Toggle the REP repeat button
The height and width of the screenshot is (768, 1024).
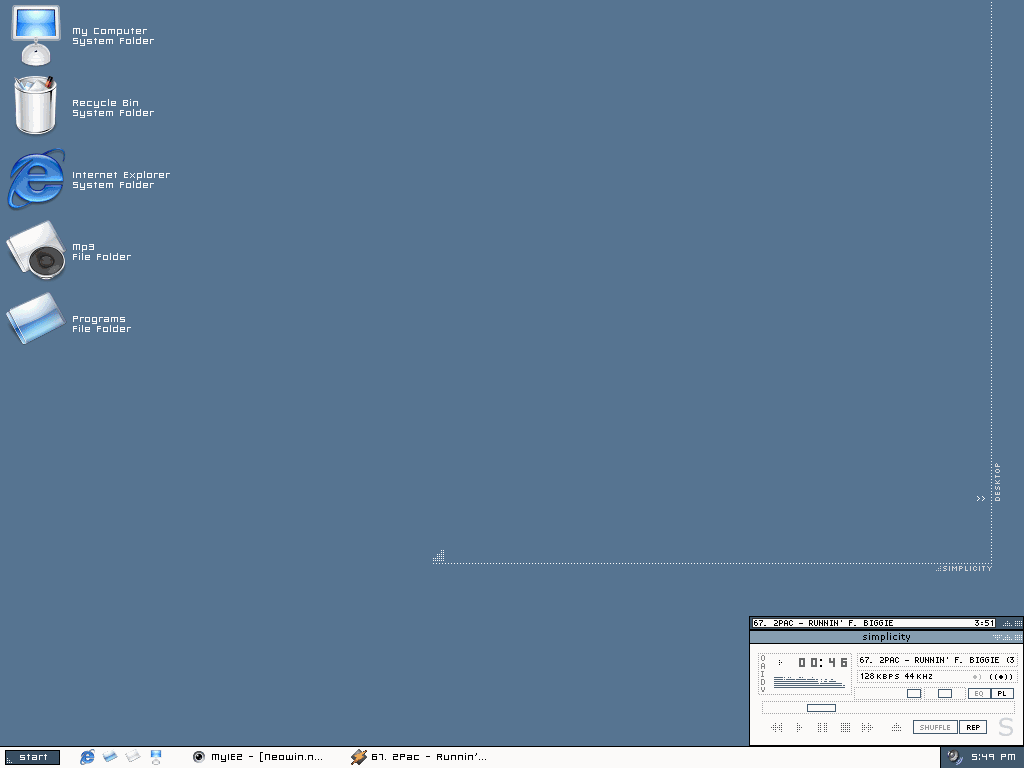tap(973, 727)
